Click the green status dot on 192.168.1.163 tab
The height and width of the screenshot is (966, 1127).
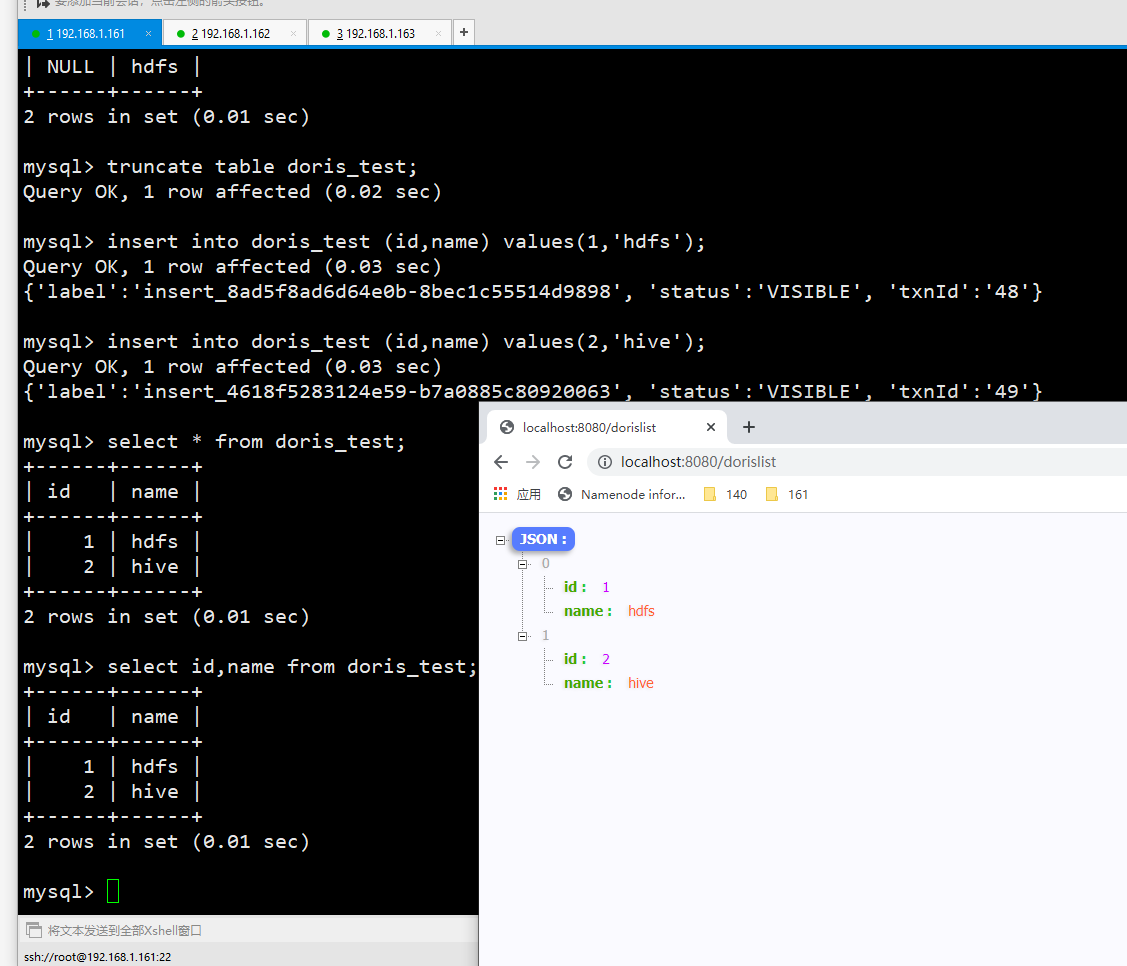point(324,33)
